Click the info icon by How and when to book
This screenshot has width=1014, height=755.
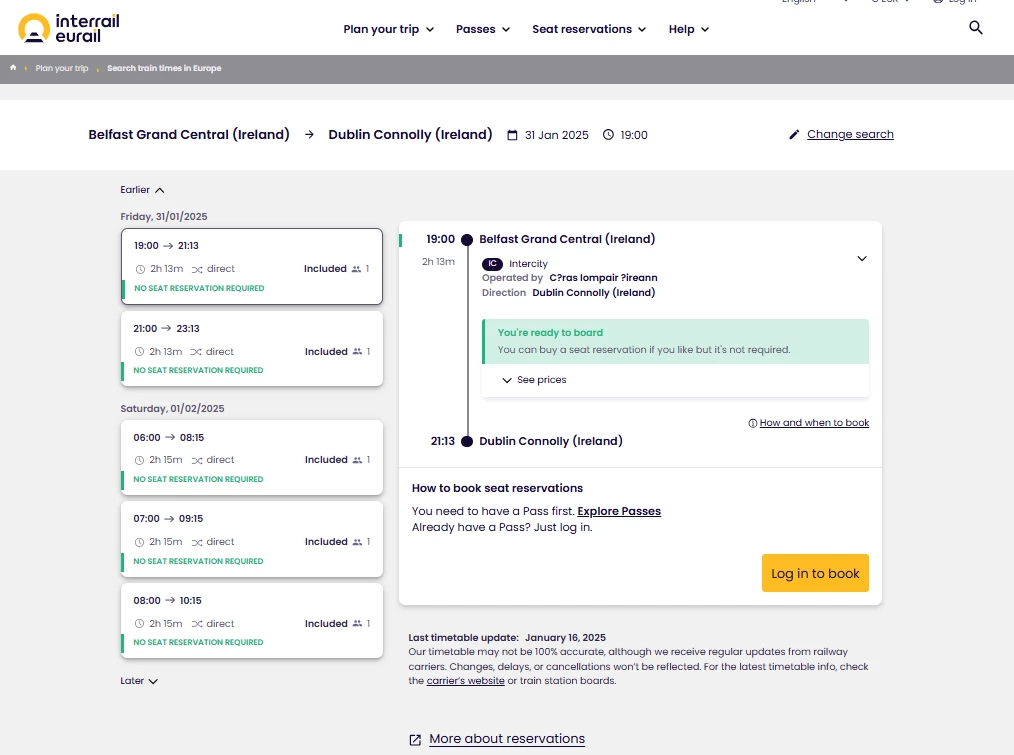(x=753, y=423)
